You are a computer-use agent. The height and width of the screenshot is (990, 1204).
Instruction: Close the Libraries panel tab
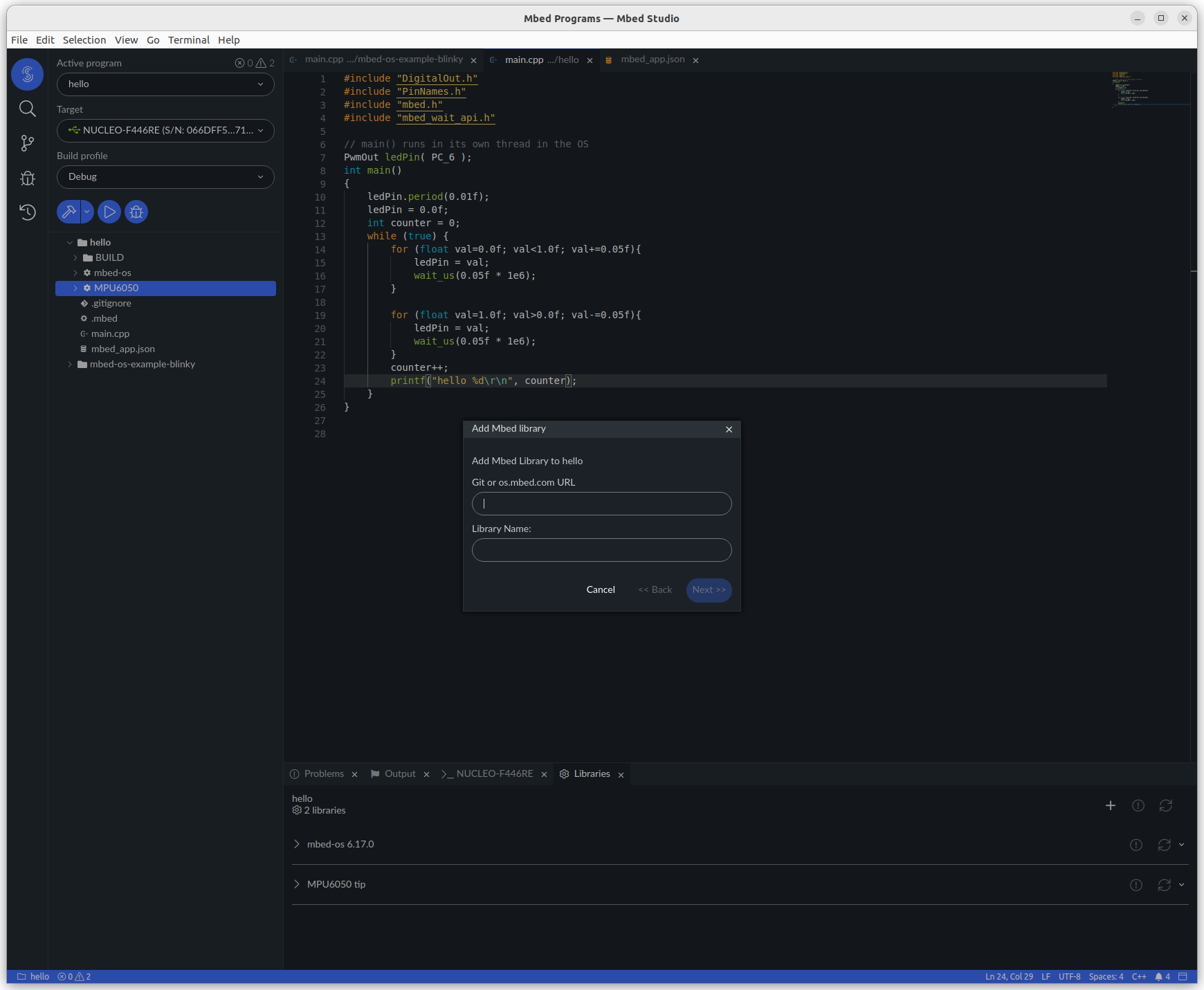(x=621, y=775)
